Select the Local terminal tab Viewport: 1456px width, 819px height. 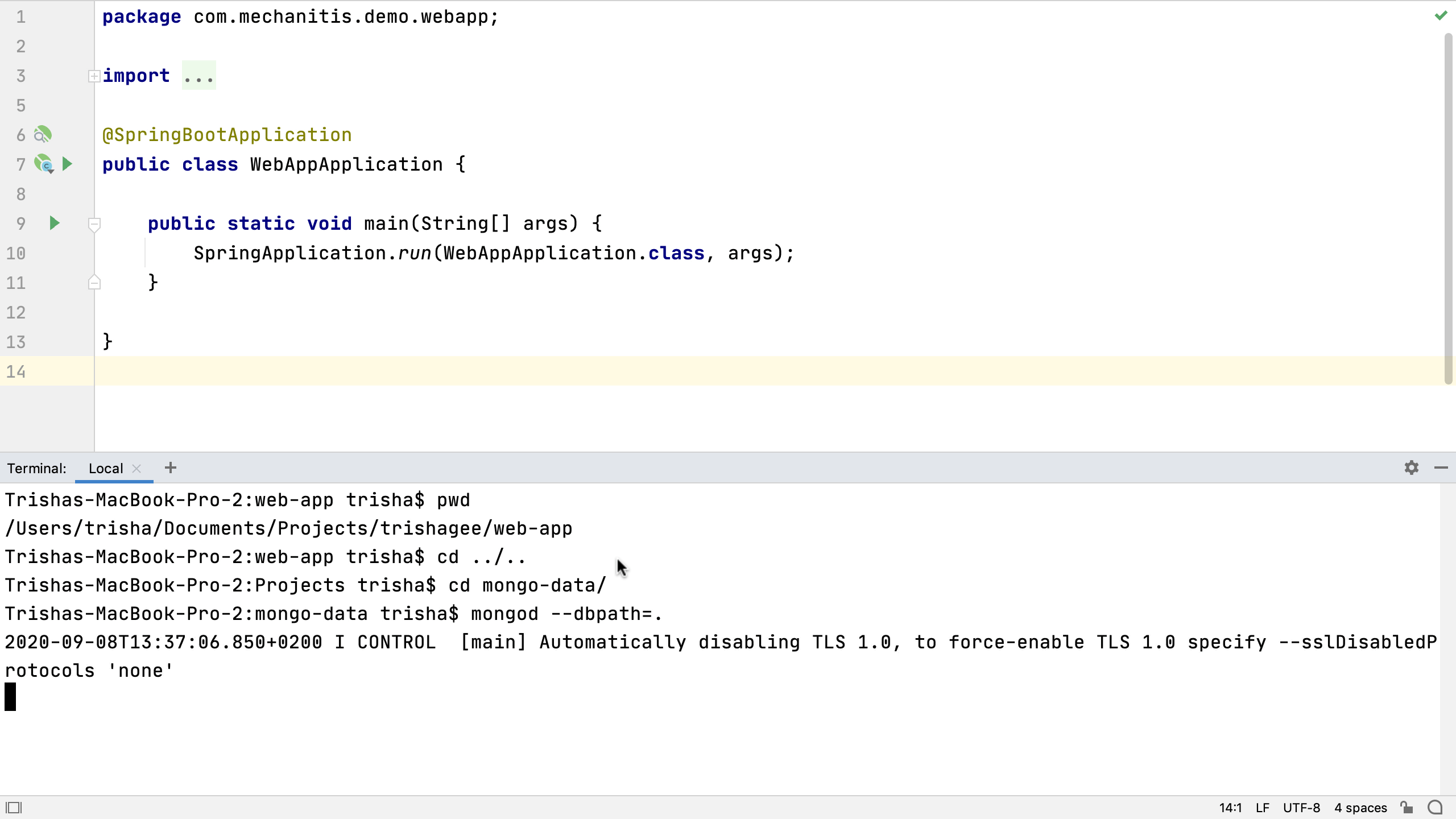click(105, 468)
